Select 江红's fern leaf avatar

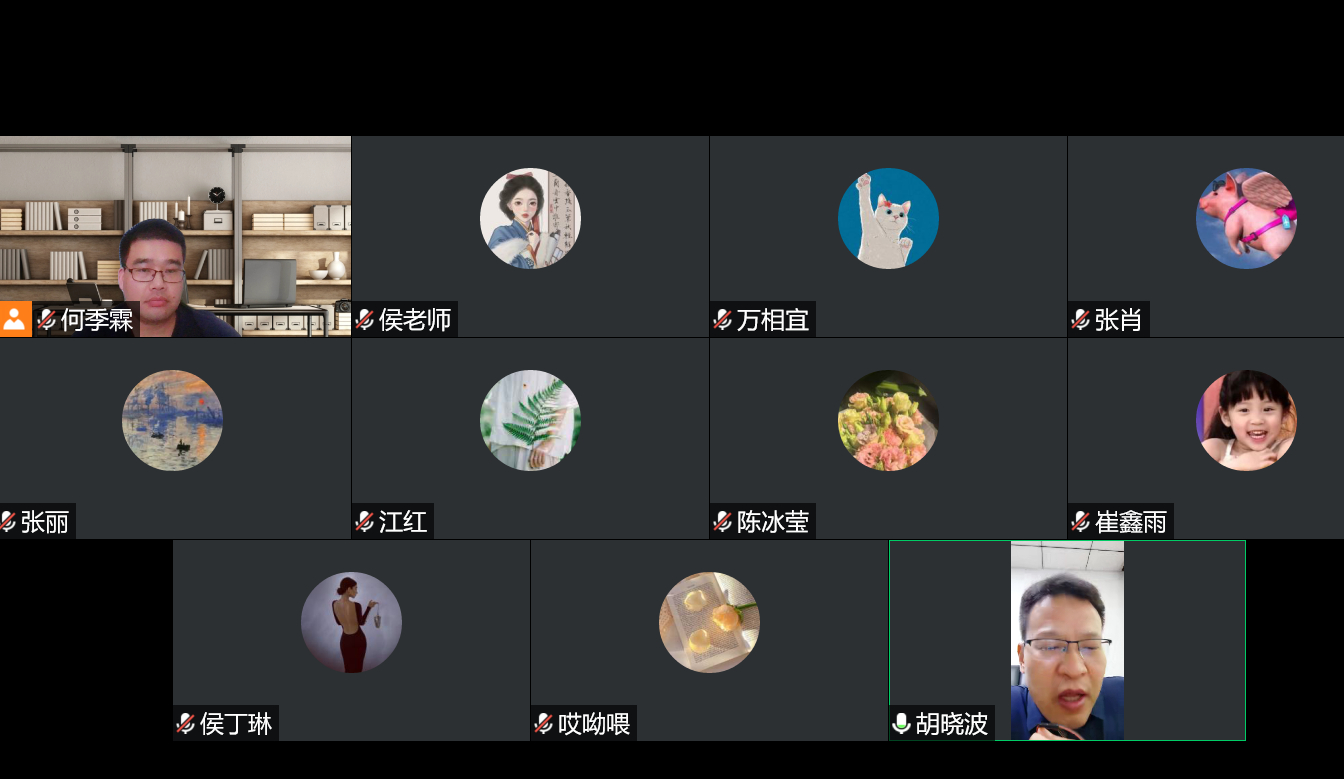coord(530,420)
